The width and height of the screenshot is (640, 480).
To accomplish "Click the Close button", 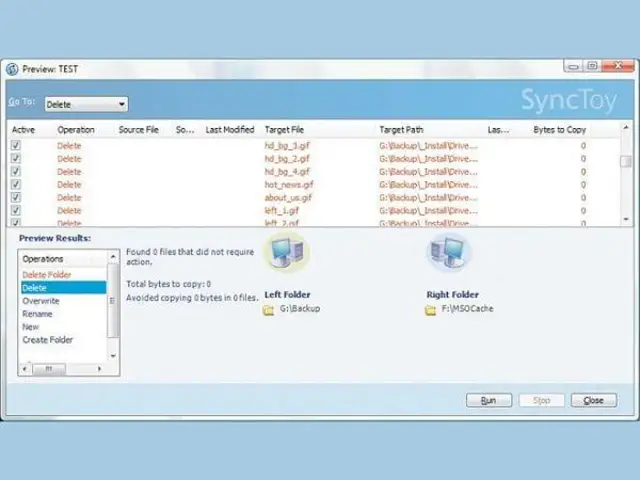I will [594, 400].
